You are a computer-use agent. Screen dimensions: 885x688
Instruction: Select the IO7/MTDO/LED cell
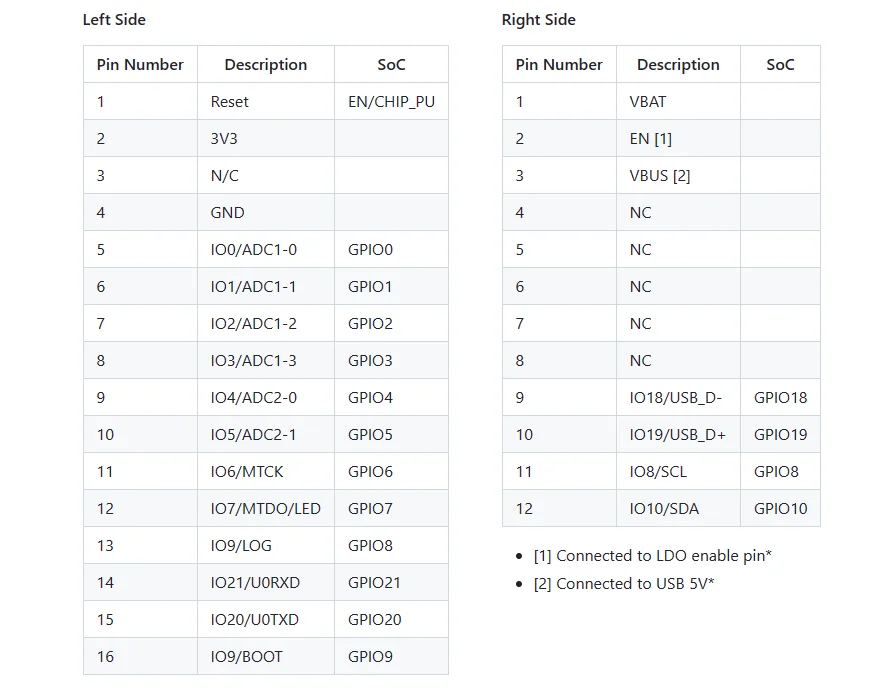tap(265, 509)
